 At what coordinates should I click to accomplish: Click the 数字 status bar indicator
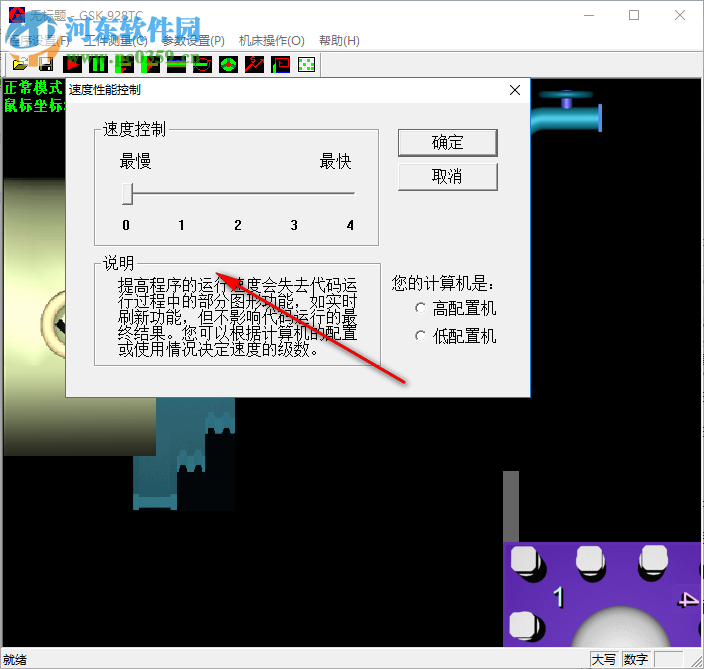pos(636,660)
